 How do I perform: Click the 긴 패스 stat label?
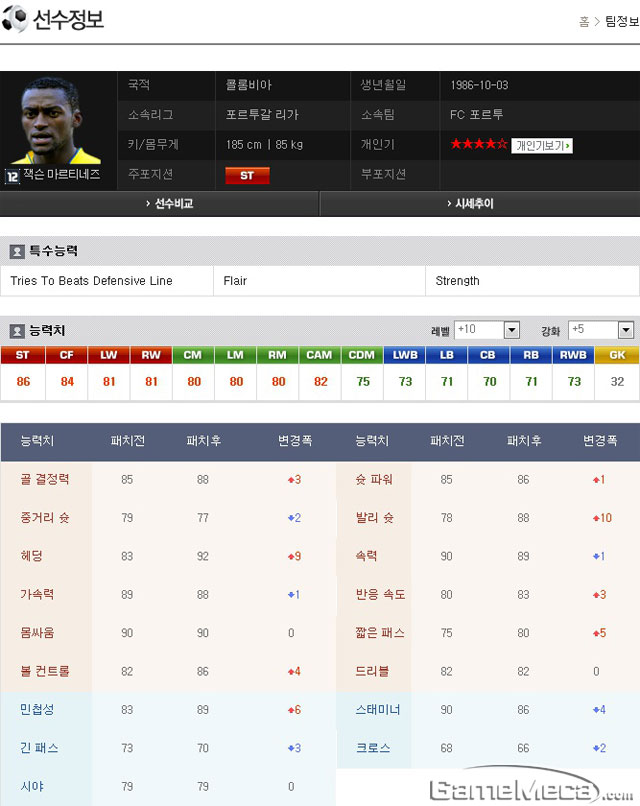39,748
